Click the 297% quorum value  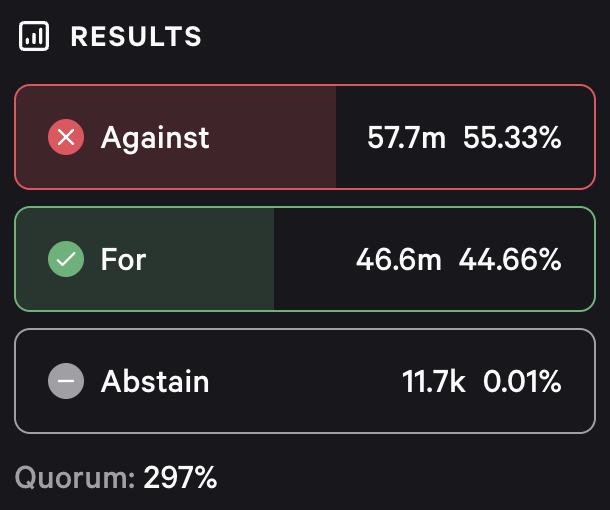180,477
